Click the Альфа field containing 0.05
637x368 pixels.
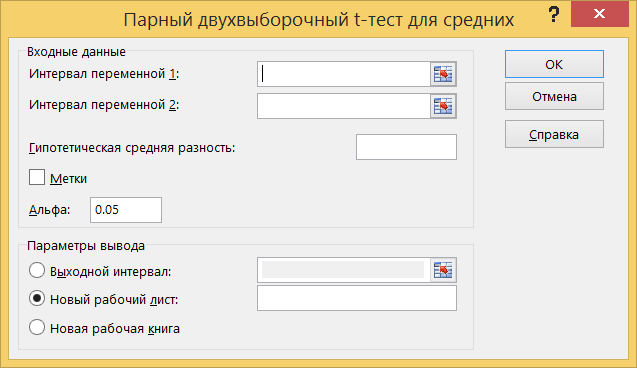coord(126,210)
